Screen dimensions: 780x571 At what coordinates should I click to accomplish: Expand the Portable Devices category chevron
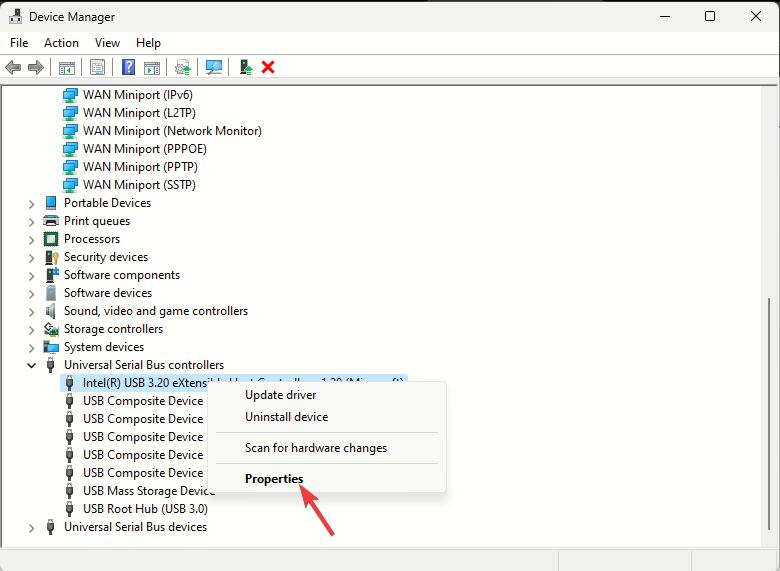(31, 203)
